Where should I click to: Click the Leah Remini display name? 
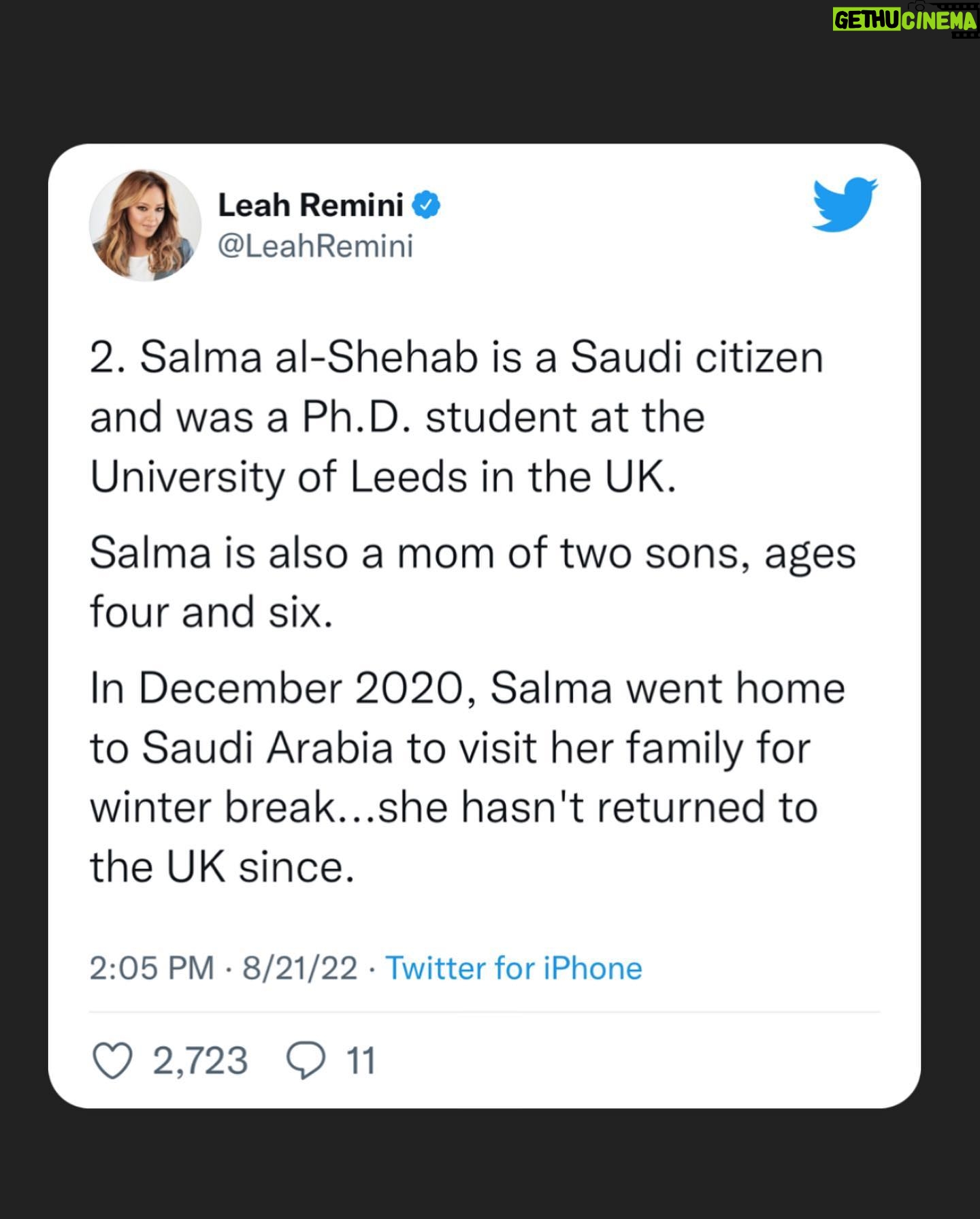pyautogui.click(x=311, y=205)
